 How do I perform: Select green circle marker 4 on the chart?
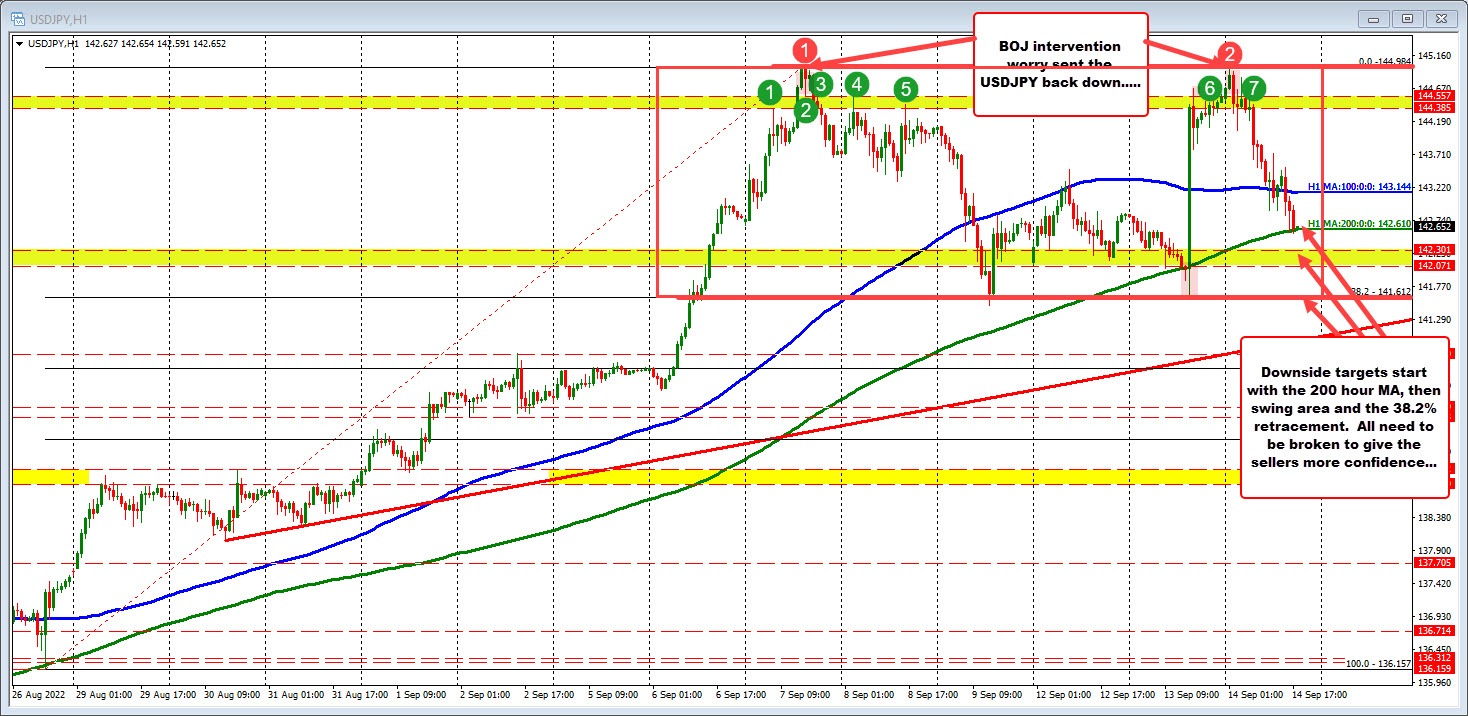[x=856, y=86]
